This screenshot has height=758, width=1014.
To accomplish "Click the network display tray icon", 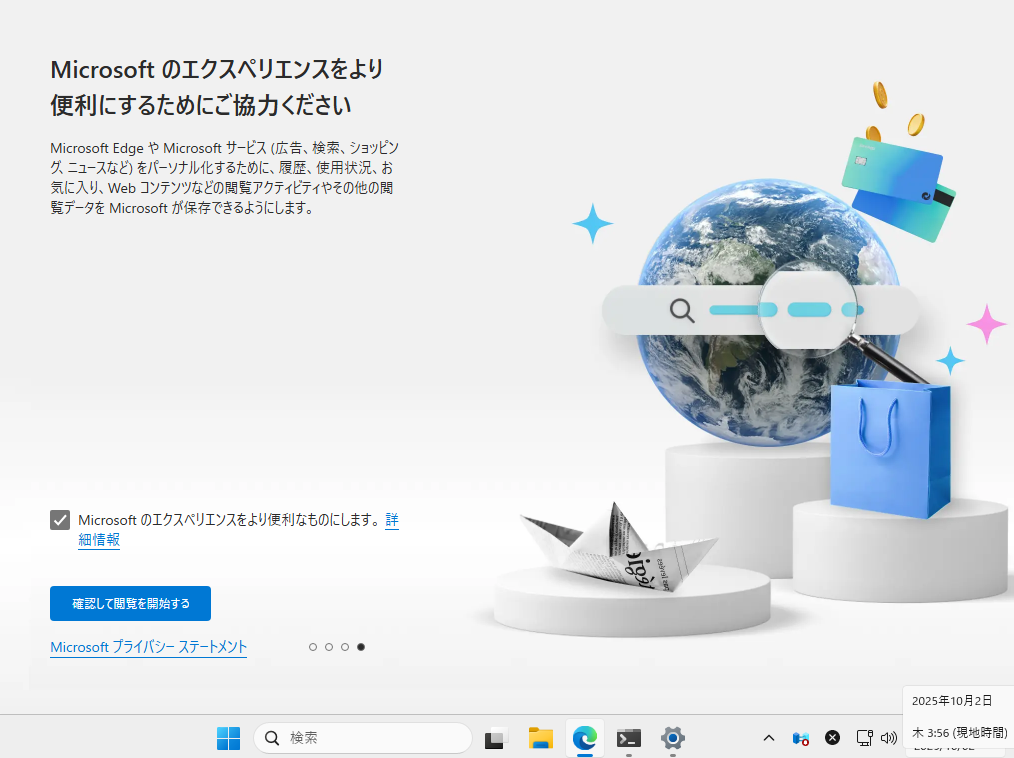I will click(x=865, y=738).
